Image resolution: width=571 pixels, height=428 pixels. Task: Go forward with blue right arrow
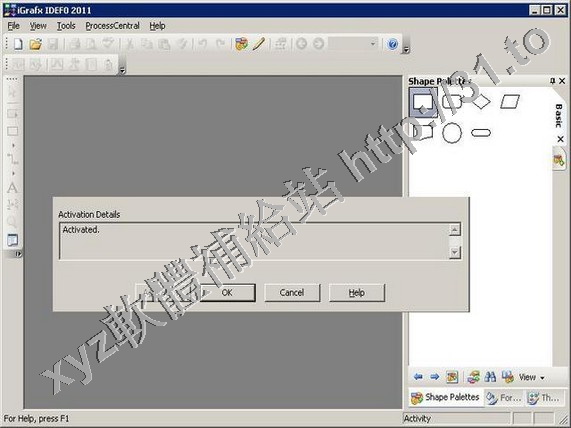(x=434, y=377)
